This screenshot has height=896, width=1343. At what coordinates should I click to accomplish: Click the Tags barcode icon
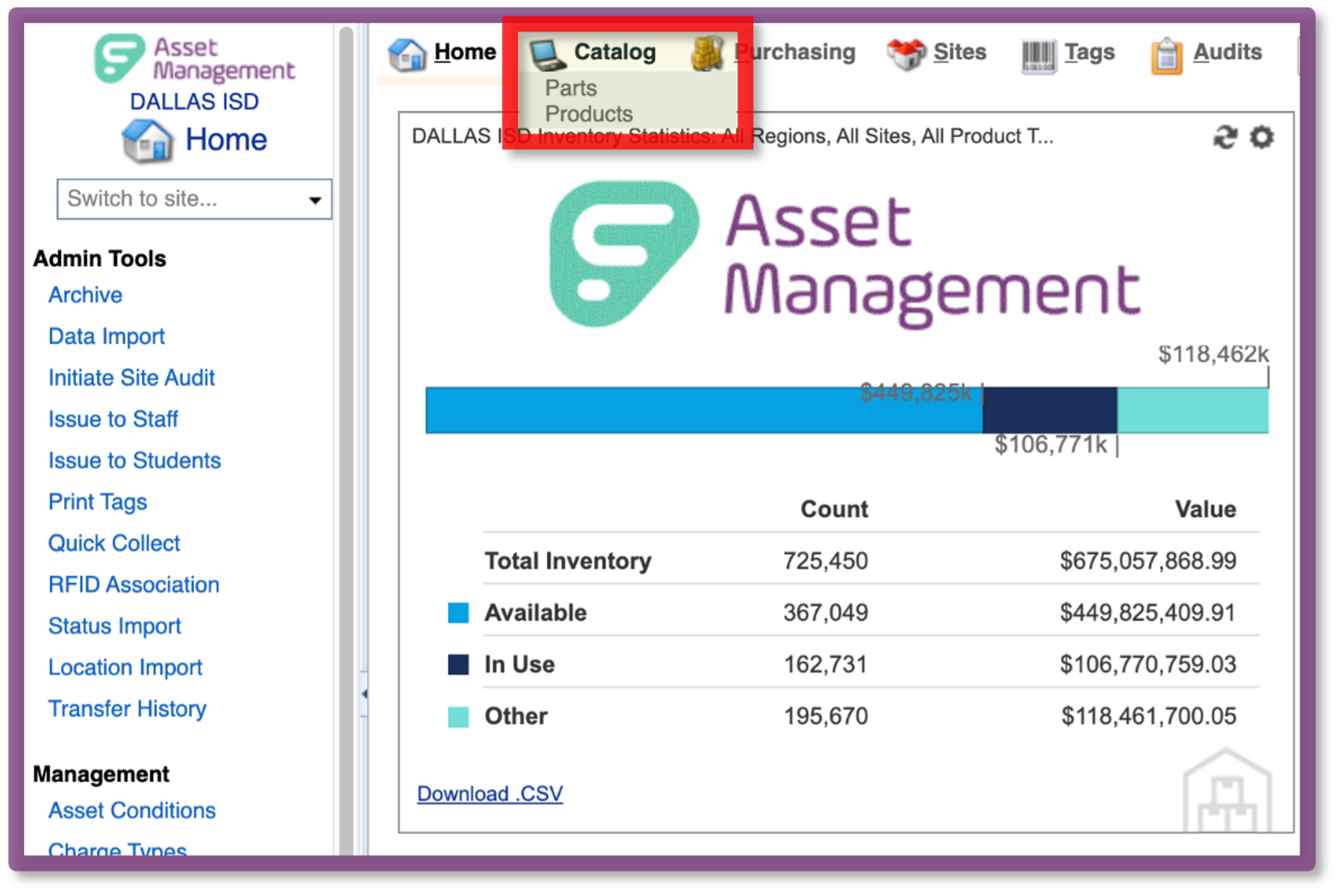(x=1038, y=55)
